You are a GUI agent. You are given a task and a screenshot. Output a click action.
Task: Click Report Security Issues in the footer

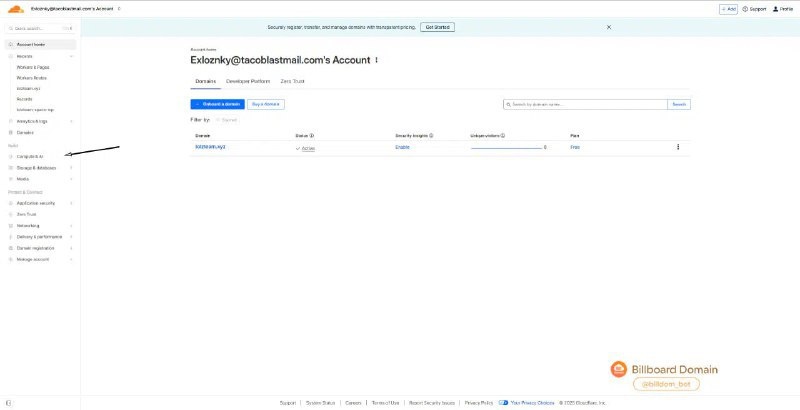coord(432,403)
